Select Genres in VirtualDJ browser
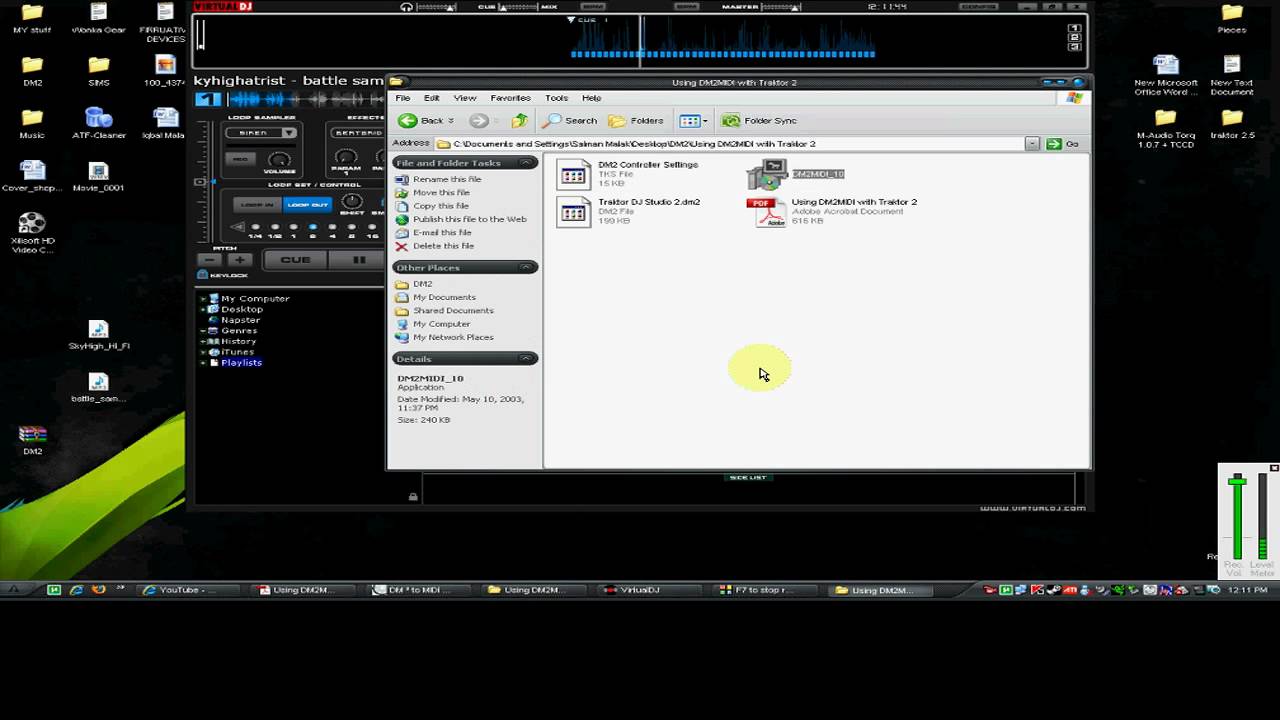The width and height of the screenshot is (1280, 720). 238,331
